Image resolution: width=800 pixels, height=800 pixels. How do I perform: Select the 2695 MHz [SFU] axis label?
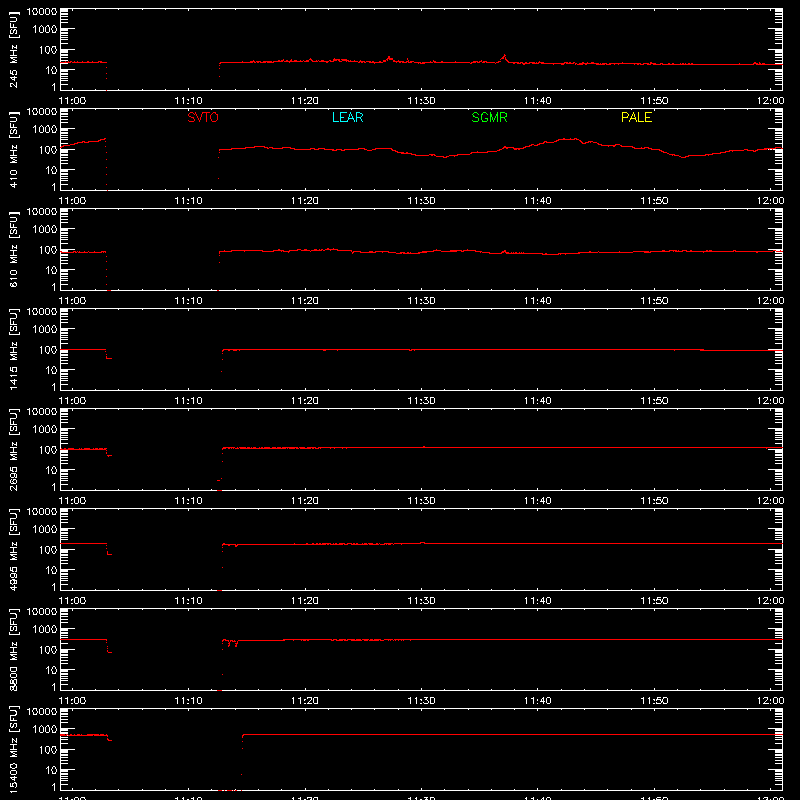13,449
